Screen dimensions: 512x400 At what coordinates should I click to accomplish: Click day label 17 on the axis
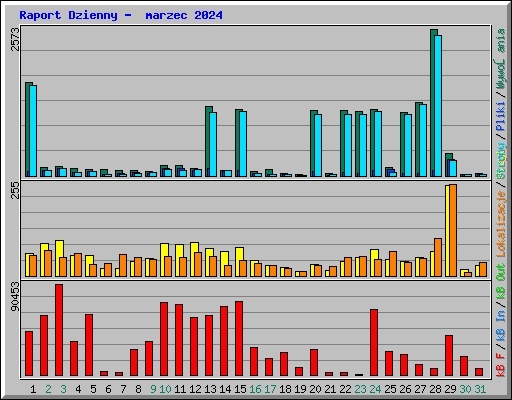pos(270,389)
